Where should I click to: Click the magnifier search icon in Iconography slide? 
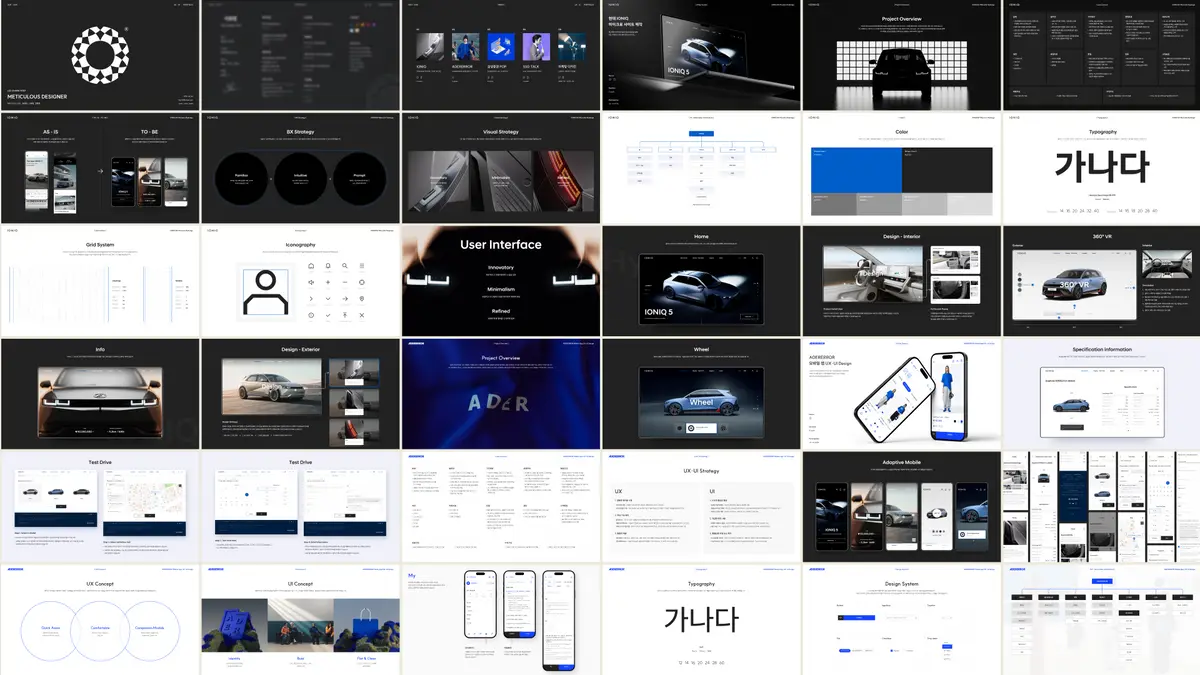(x=345, y=266)
